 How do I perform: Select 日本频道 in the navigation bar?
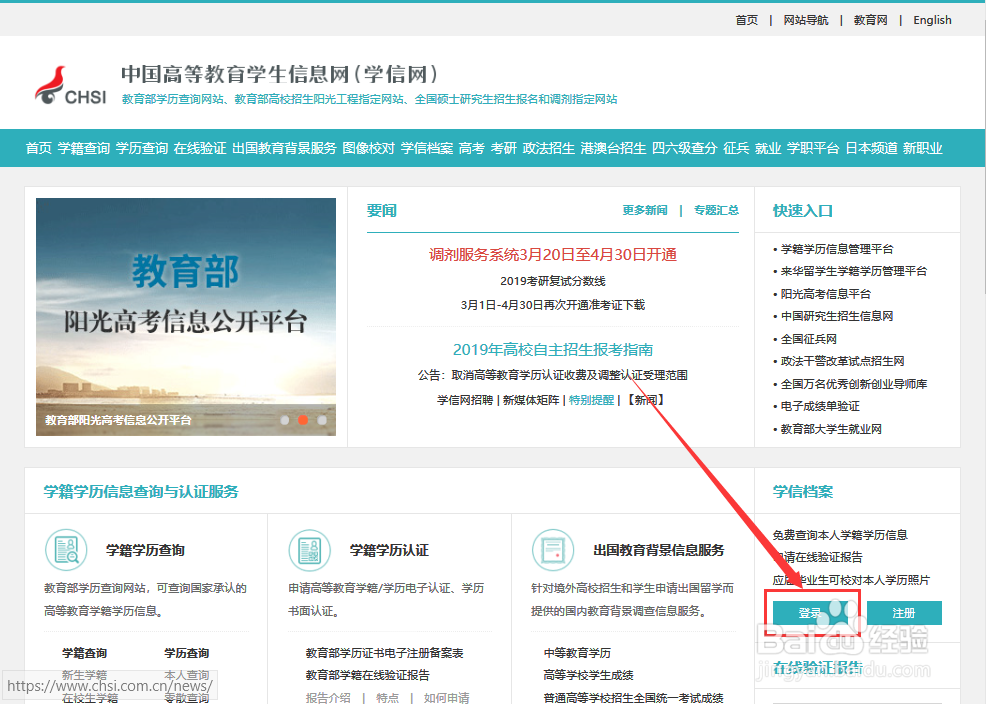(871, 148)
